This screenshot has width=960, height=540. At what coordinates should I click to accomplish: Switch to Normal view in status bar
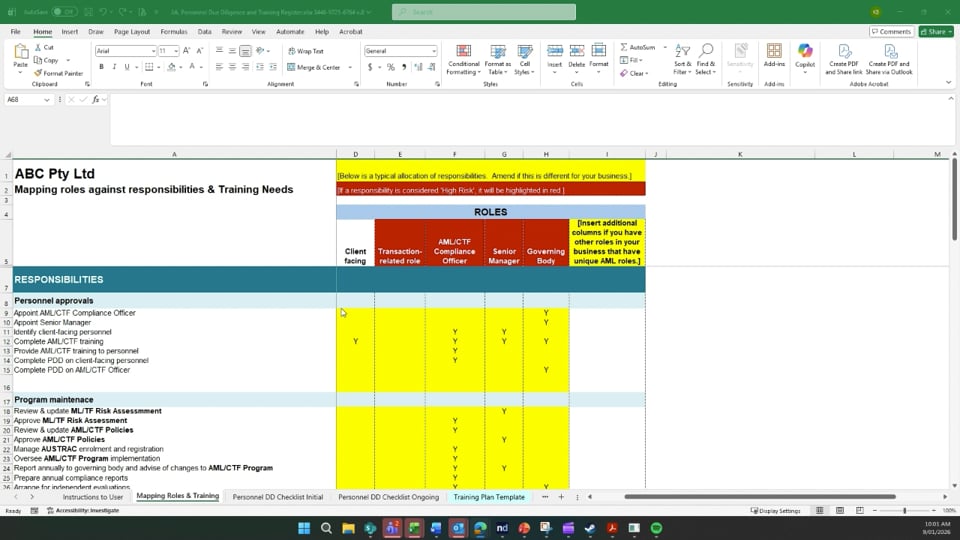pos(820,511)
